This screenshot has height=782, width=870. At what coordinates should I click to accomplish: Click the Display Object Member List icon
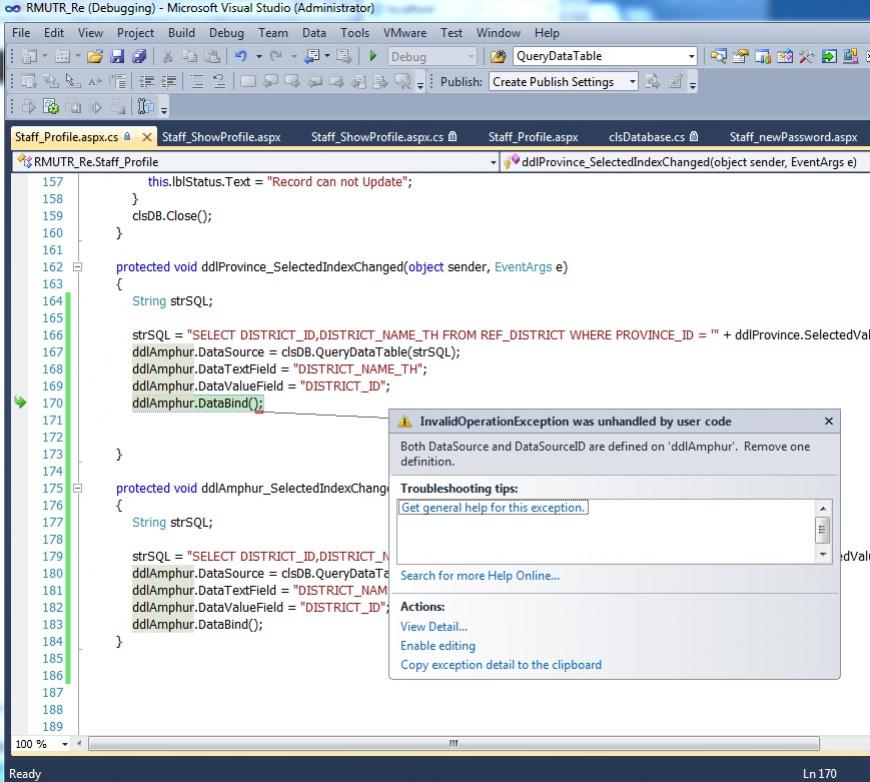29,82
